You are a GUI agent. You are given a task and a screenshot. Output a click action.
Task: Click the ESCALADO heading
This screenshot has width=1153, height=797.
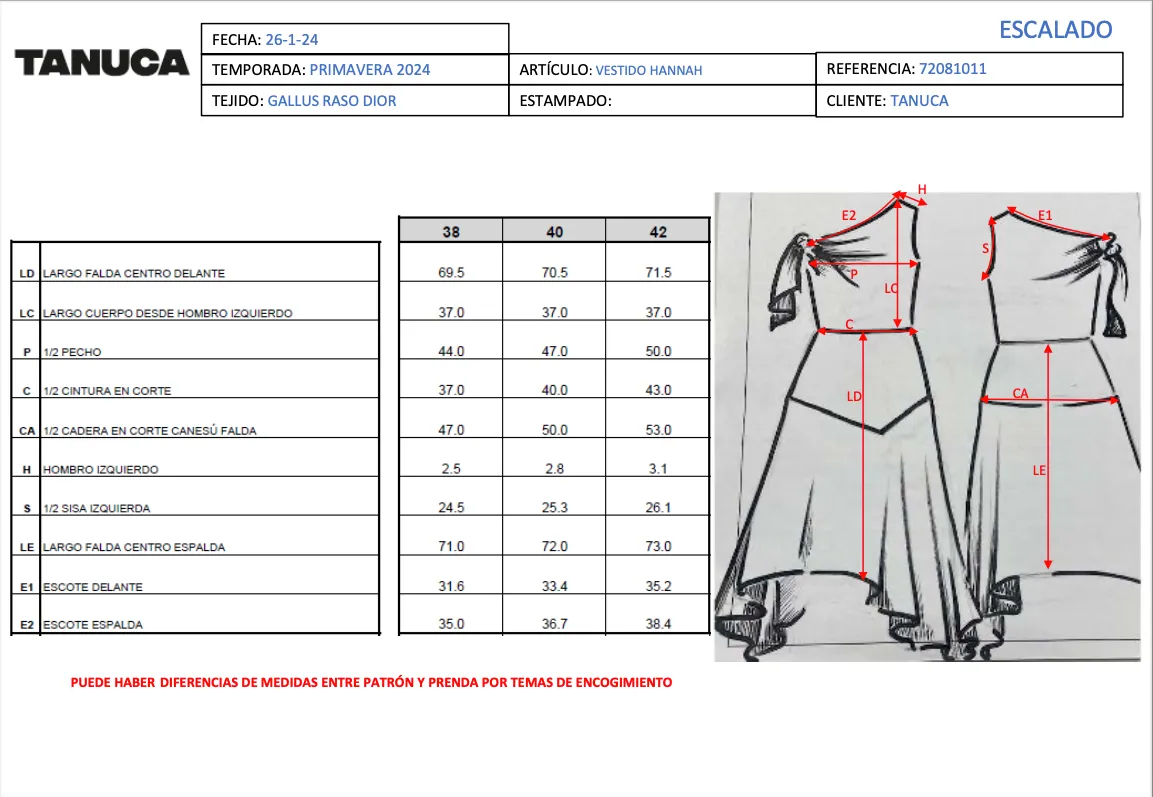click(x=1055, y=29)
